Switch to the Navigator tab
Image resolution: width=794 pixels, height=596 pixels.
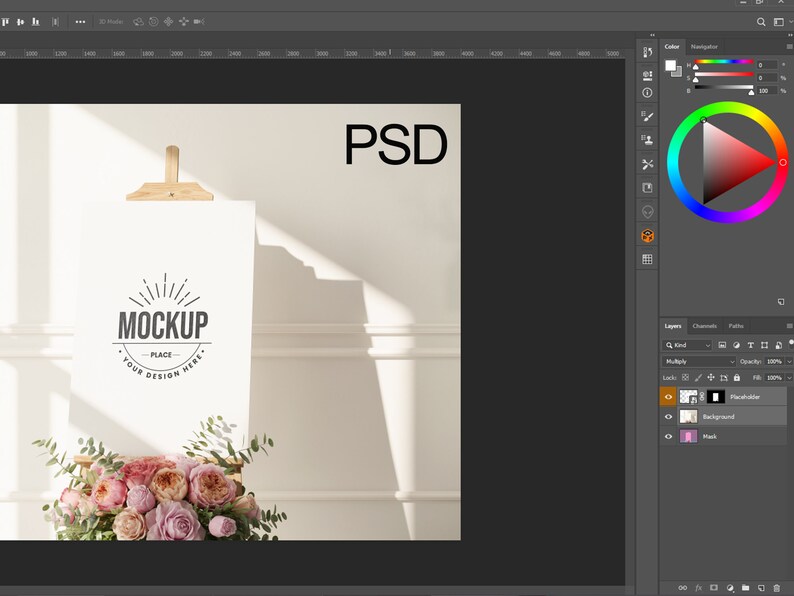pyautogui.click(x=704, y=47)
